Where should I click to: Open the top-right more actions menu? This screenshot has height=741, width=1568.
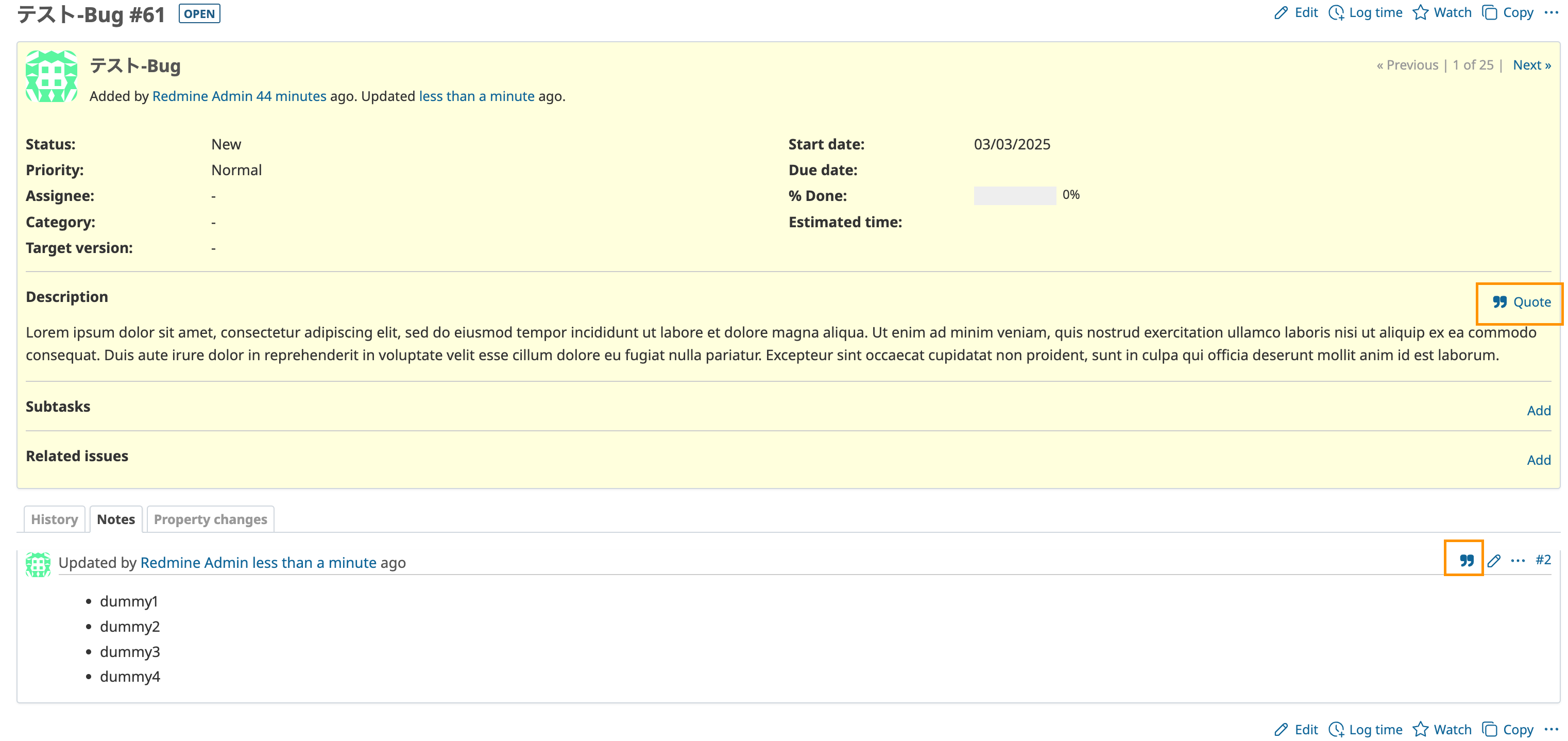point(1551,13)
